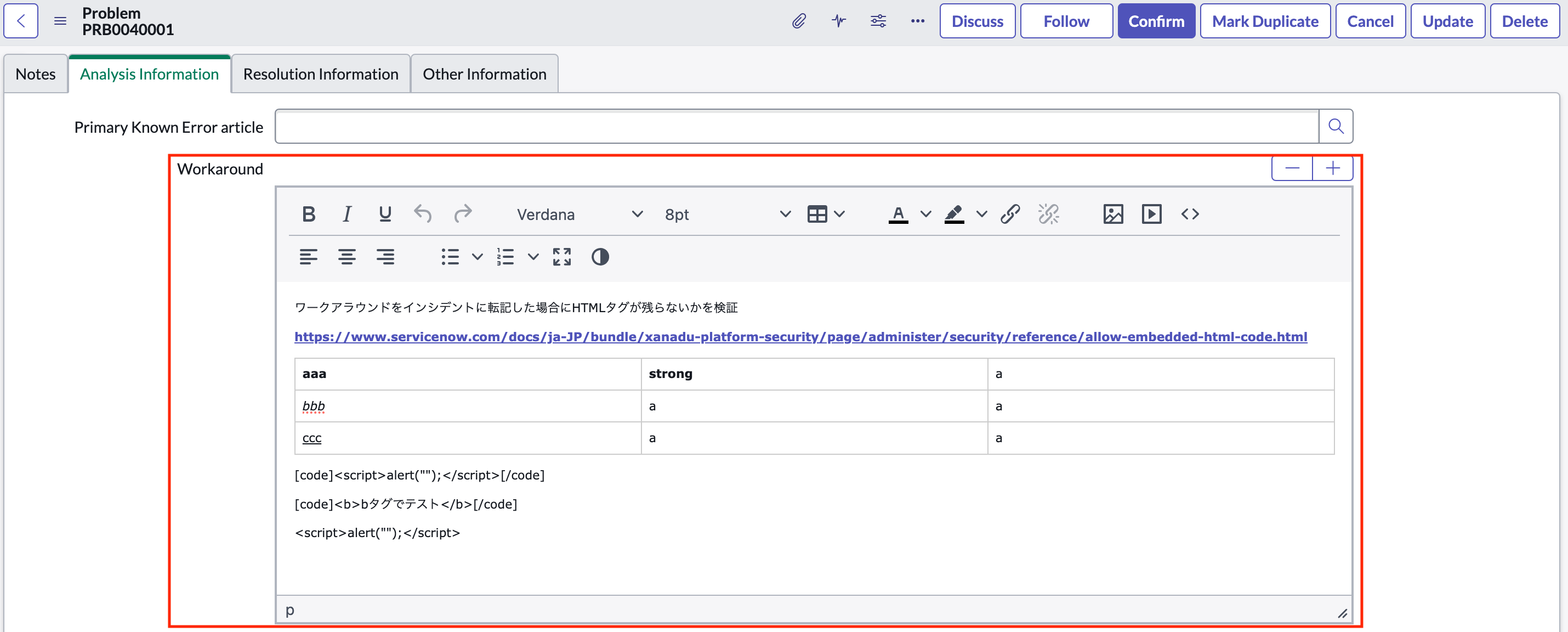
Task: Click the Confirm button
Action: [1155, 21]
